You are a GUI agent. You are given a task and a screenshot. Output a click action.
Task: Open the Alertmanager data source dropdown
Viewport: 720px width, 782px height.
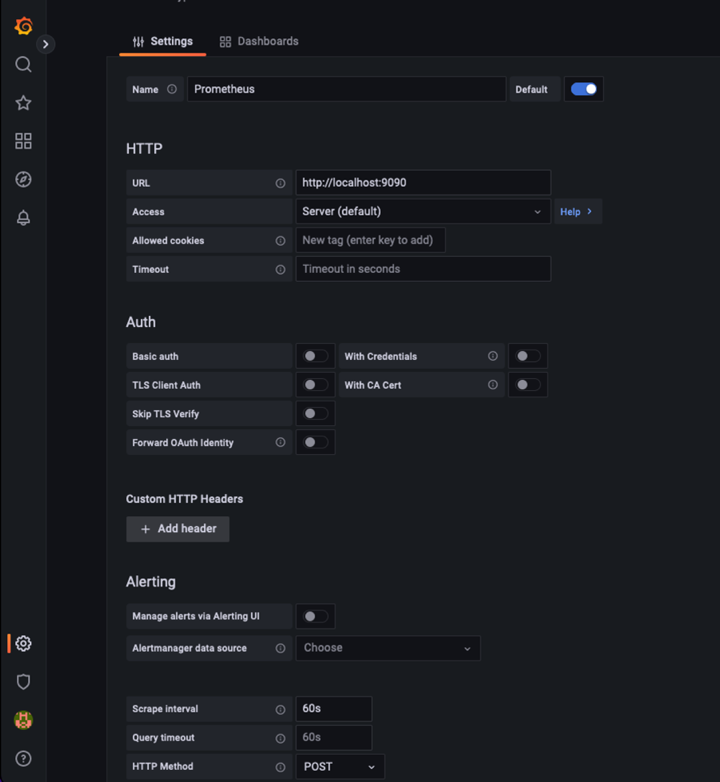tap(387, 648)
